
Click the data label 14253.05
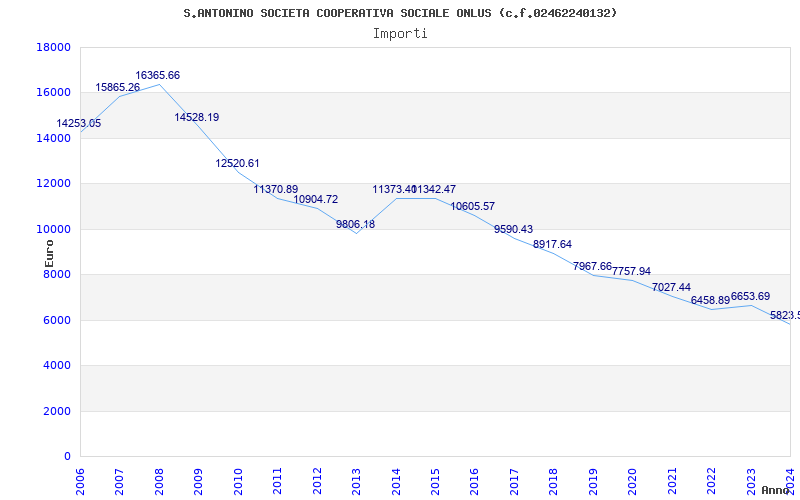point(79,123)
